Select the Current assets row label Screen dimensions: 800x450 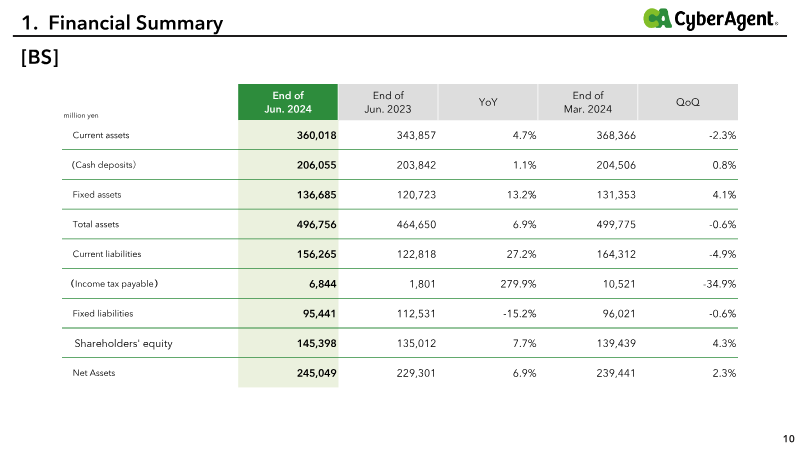pos(101,135)
